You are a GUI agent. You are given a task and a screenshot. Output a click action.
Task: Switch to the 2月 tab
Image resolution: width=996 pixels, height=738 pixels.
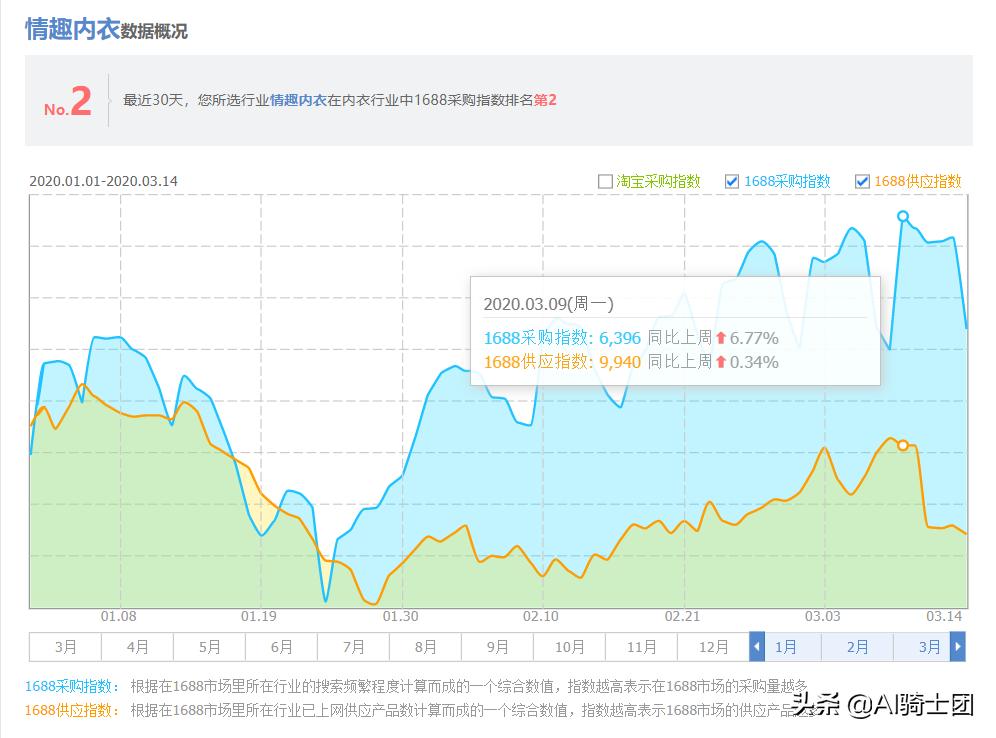pyautogui.click(x=856, y=647)
